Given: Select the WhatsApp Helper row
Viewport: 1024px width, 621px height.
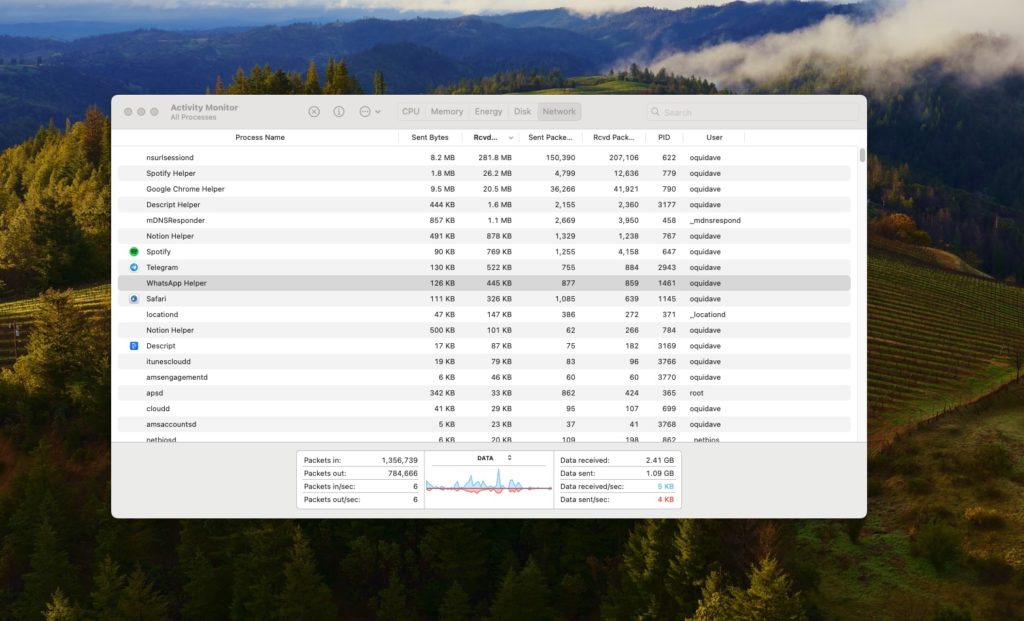Looking at the screenshot, I should (x=484, y=283).
